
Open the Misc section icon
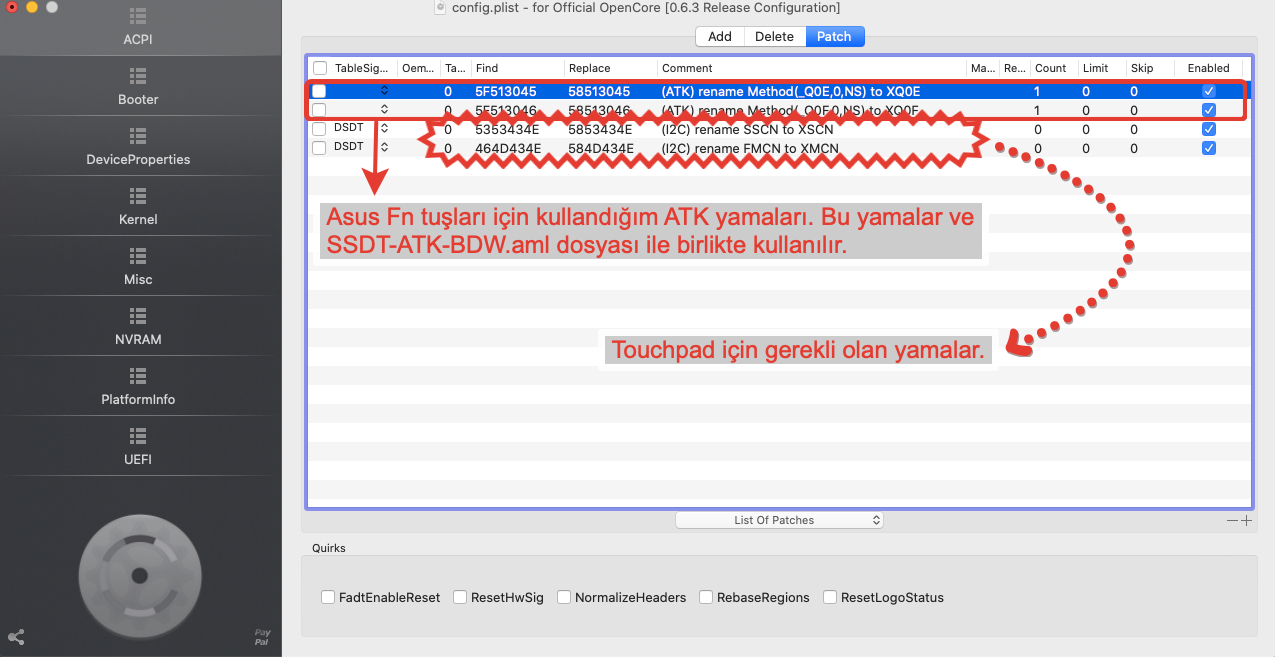click(138, 256)
